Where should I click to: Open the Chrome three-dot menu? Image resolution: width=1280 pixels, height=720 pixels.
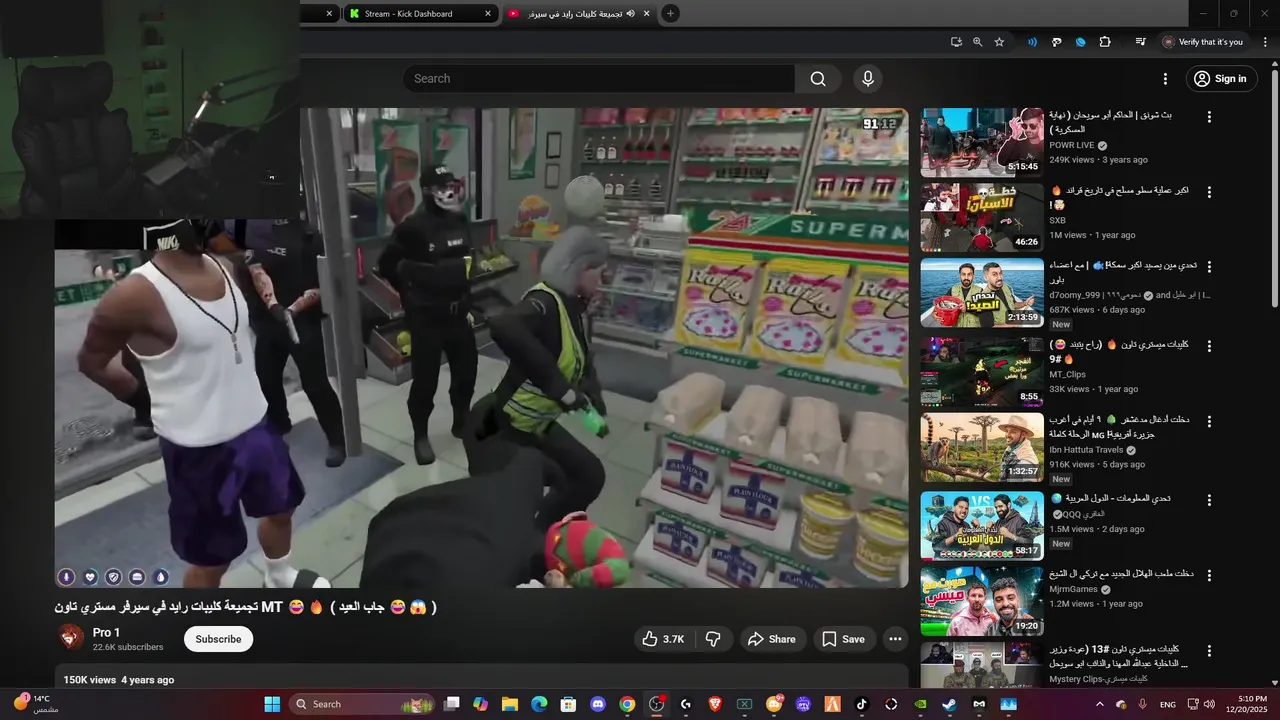(1265, 42)
